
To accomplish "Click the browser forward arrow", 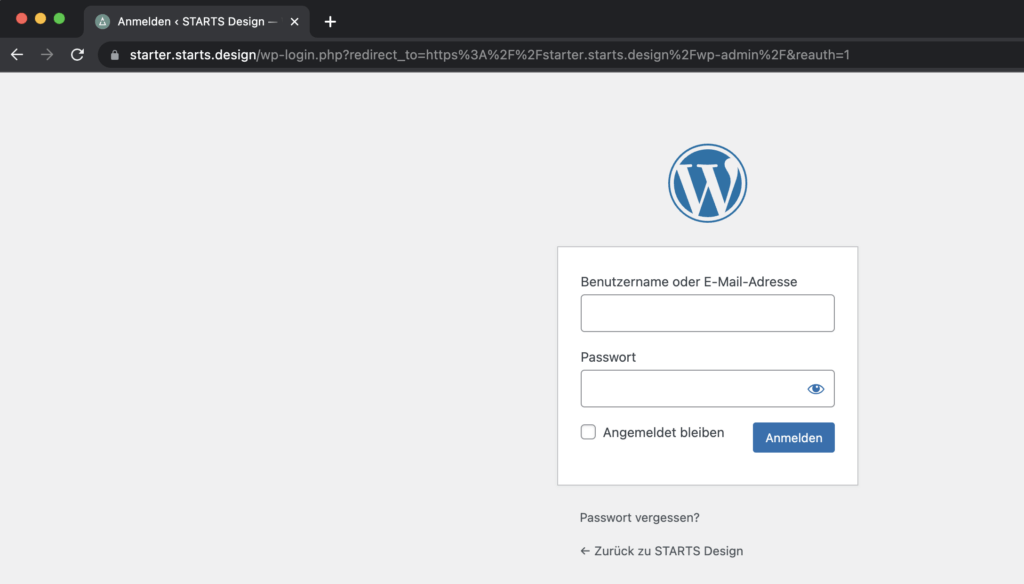I will [x=47, y=55].
